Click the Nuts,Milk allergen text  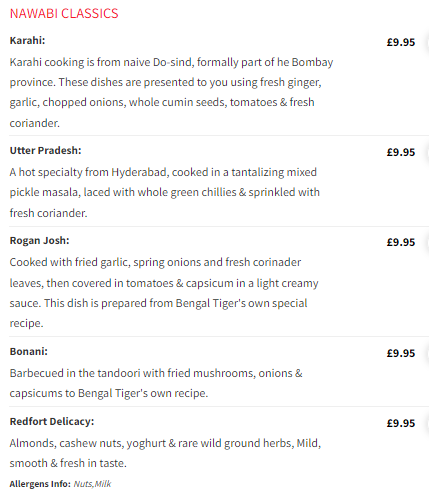(92, 484)
